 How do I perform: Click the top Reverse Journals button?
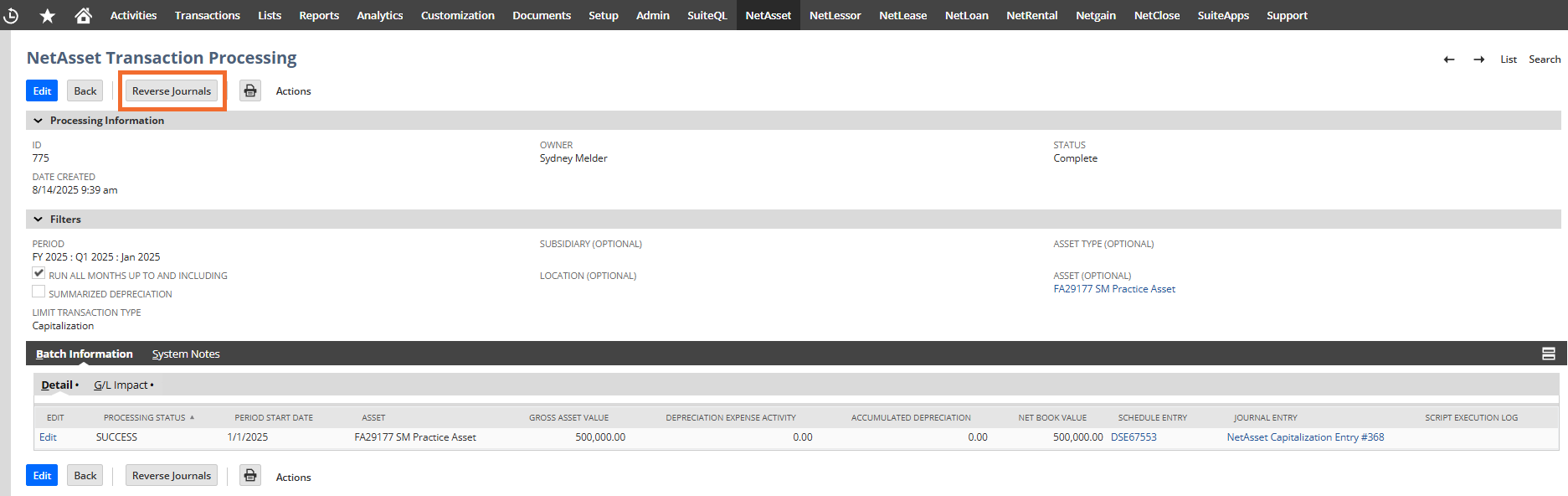172,90
